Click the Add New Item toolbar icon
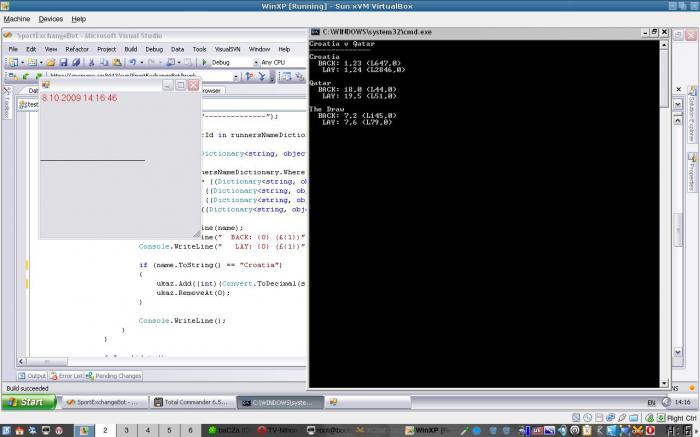This screenshot has height=437, width=700. [32, 62]
